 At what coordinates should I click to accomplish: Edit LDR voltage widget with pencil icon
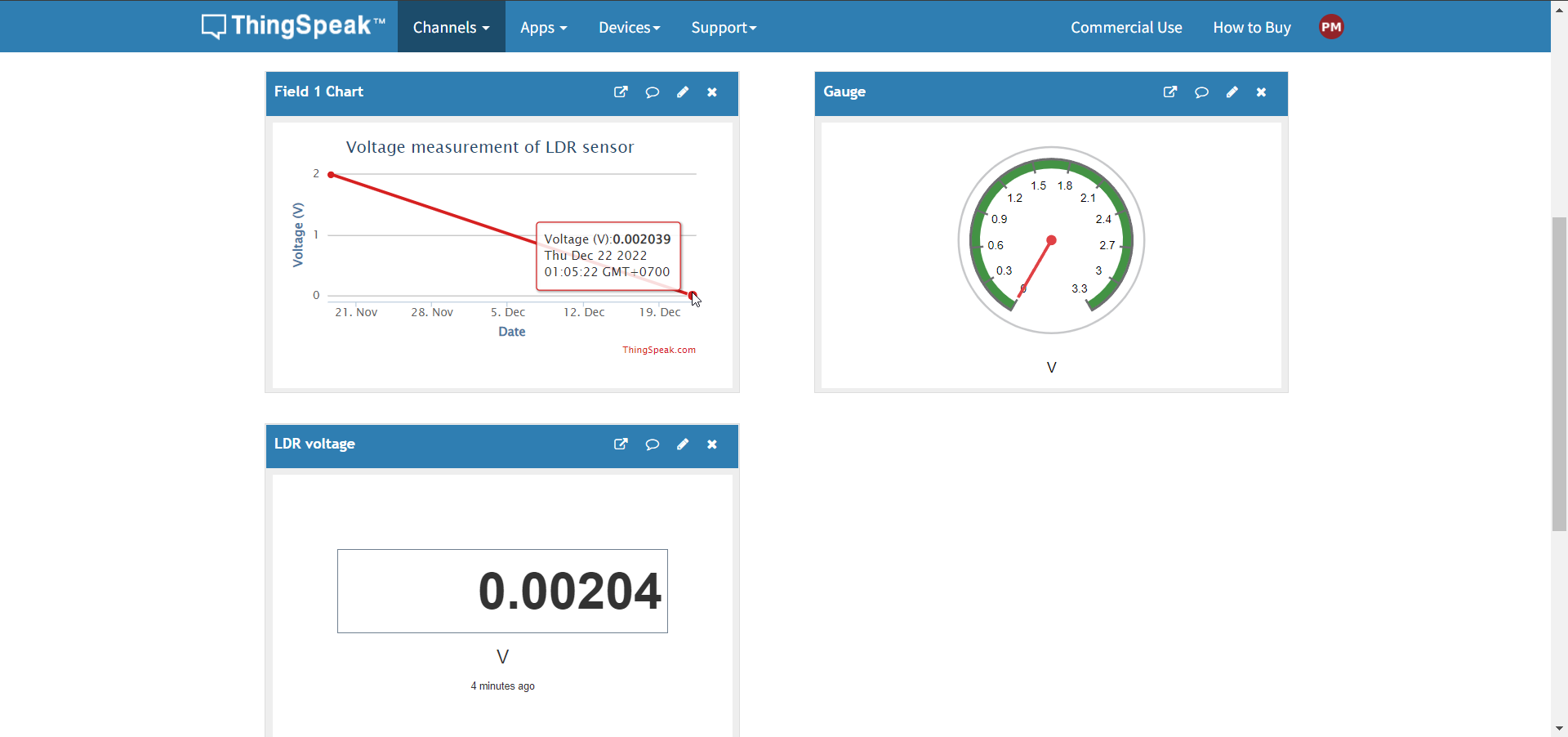(683, 444)
